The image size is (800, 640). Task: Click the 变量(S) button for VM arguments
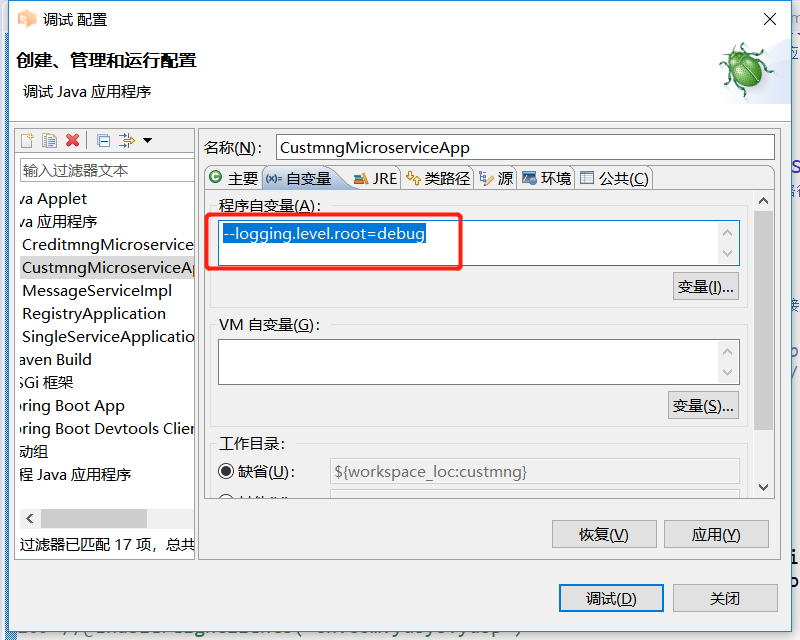[703, 405]
